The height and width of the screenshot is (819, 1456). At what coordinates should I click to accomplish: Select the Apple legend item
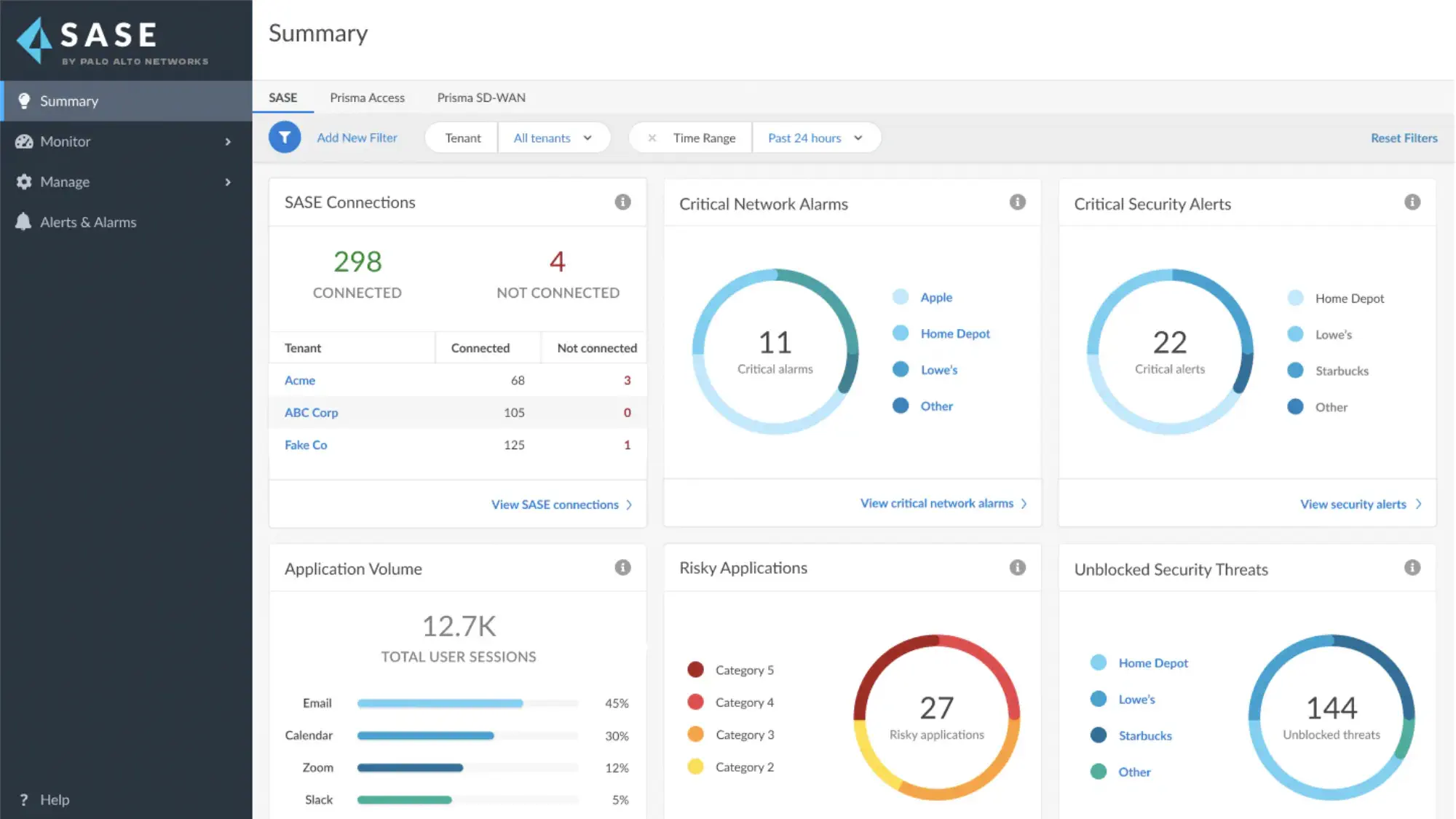[x=936, y=297]
